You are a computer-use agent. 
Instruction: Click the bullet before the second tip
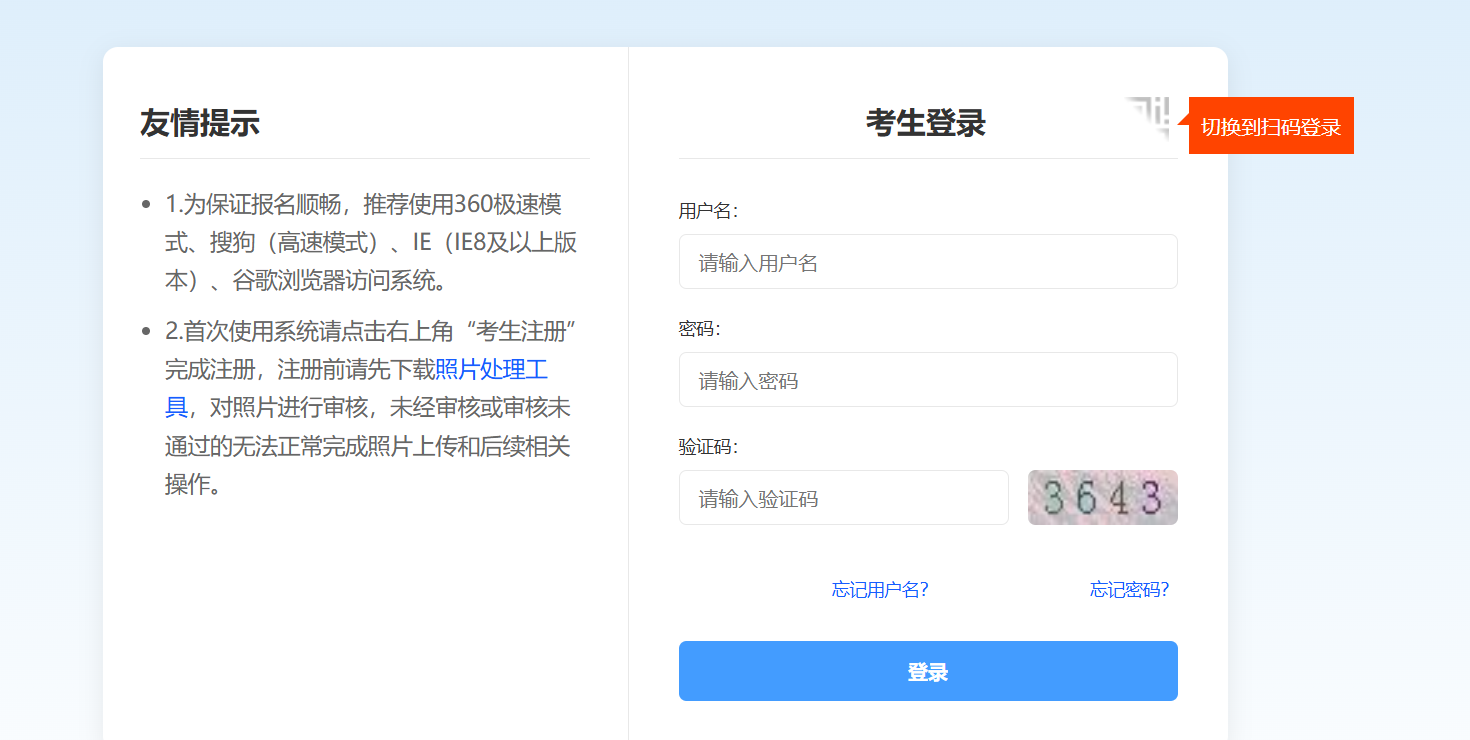(x=146, y=331)
